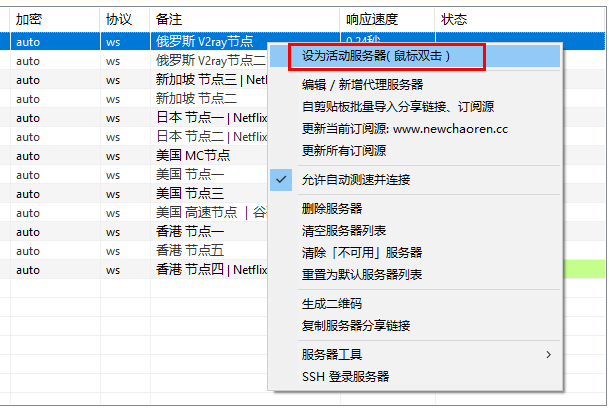The width and height of the screenshot is (609, 412).
Task: Choose 生成二维码 menu item
Action: click(x=331, y=304)
